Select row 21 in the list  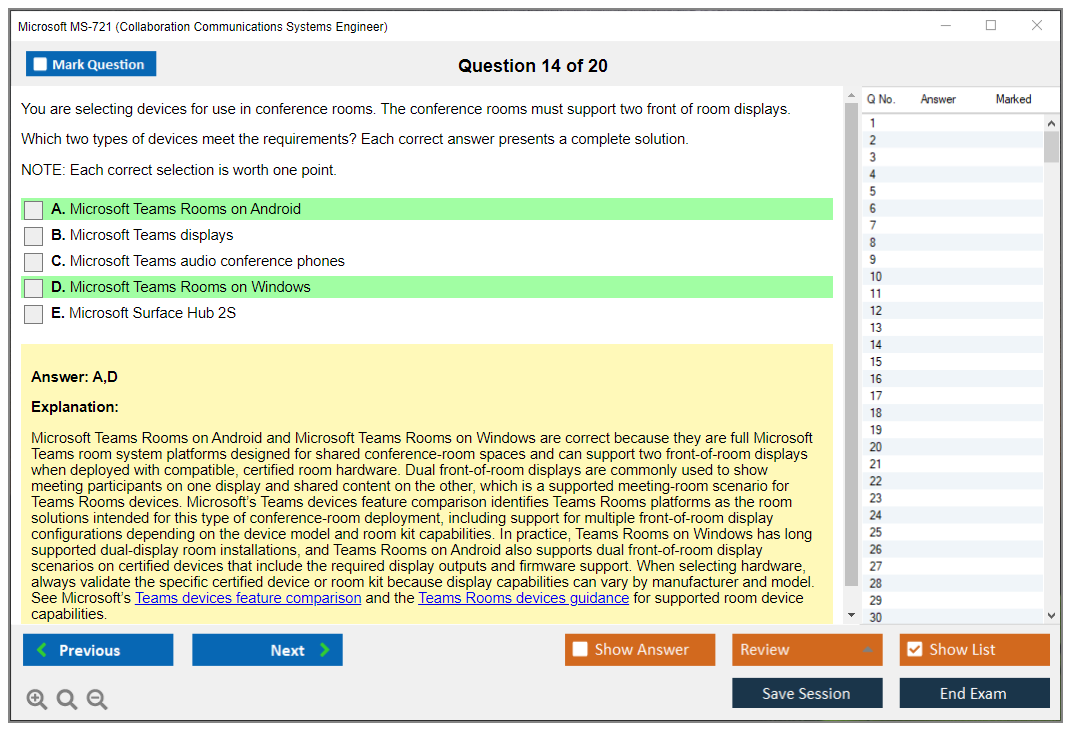[953, 464]
